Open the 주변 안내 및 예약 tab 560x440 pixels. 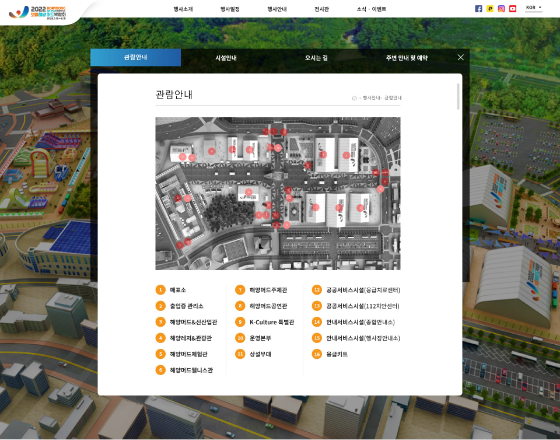(x=406, y=58)
